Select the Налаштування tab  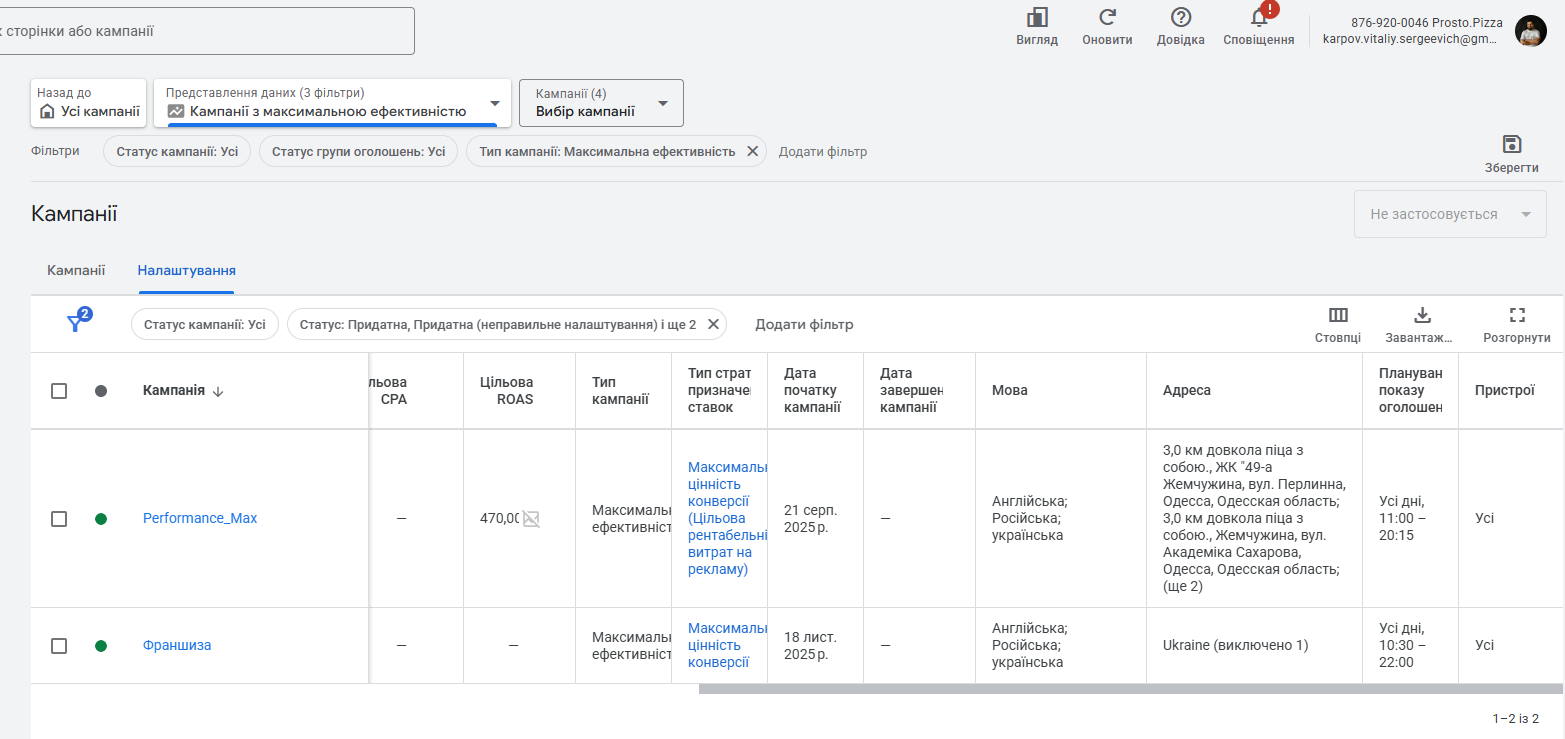(186, 270)
